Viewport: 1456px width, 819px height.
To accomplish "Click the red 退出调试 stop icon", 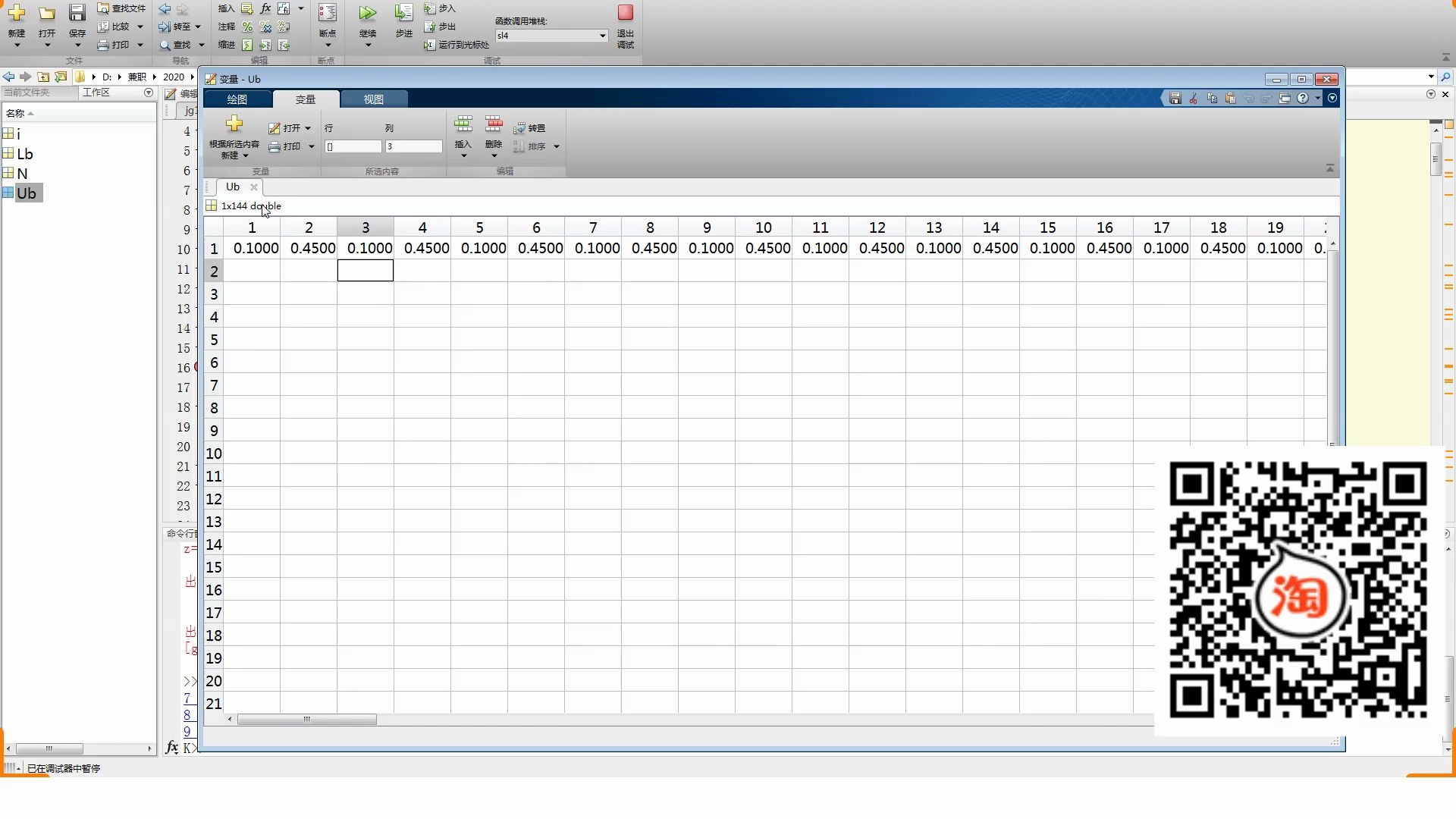I will [626, 13].
